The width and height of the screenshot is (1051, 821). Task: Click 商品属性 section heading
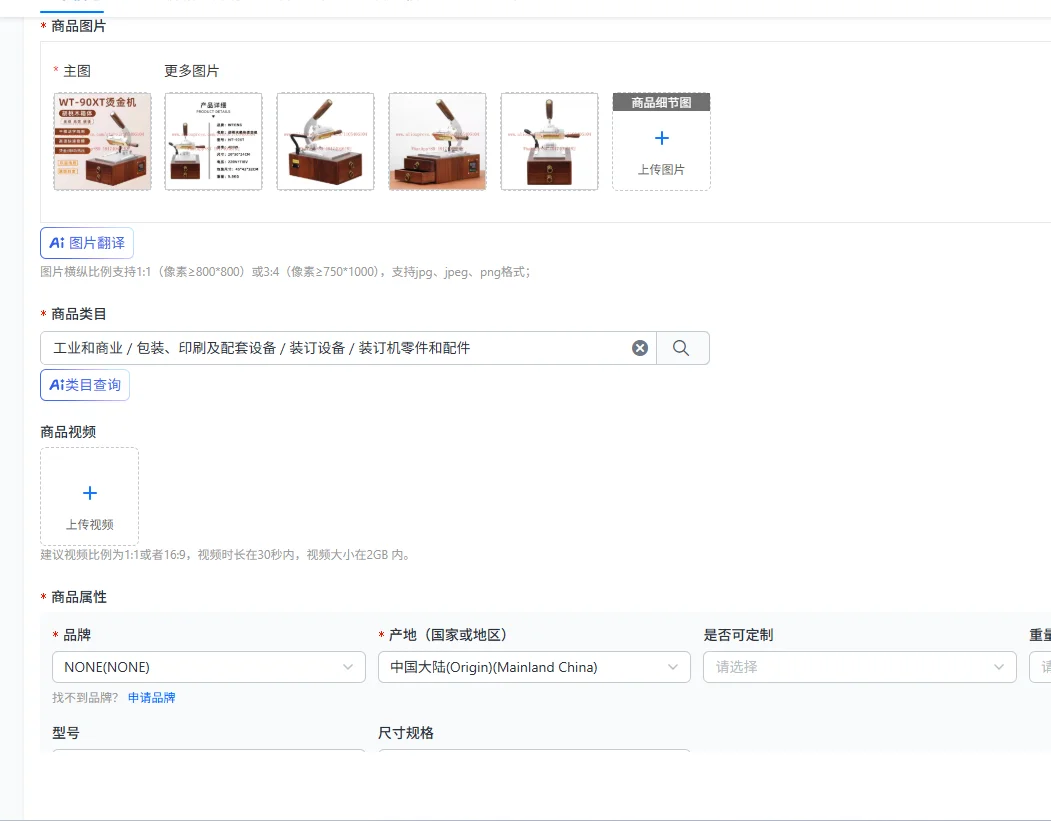(x=79, y=596)
